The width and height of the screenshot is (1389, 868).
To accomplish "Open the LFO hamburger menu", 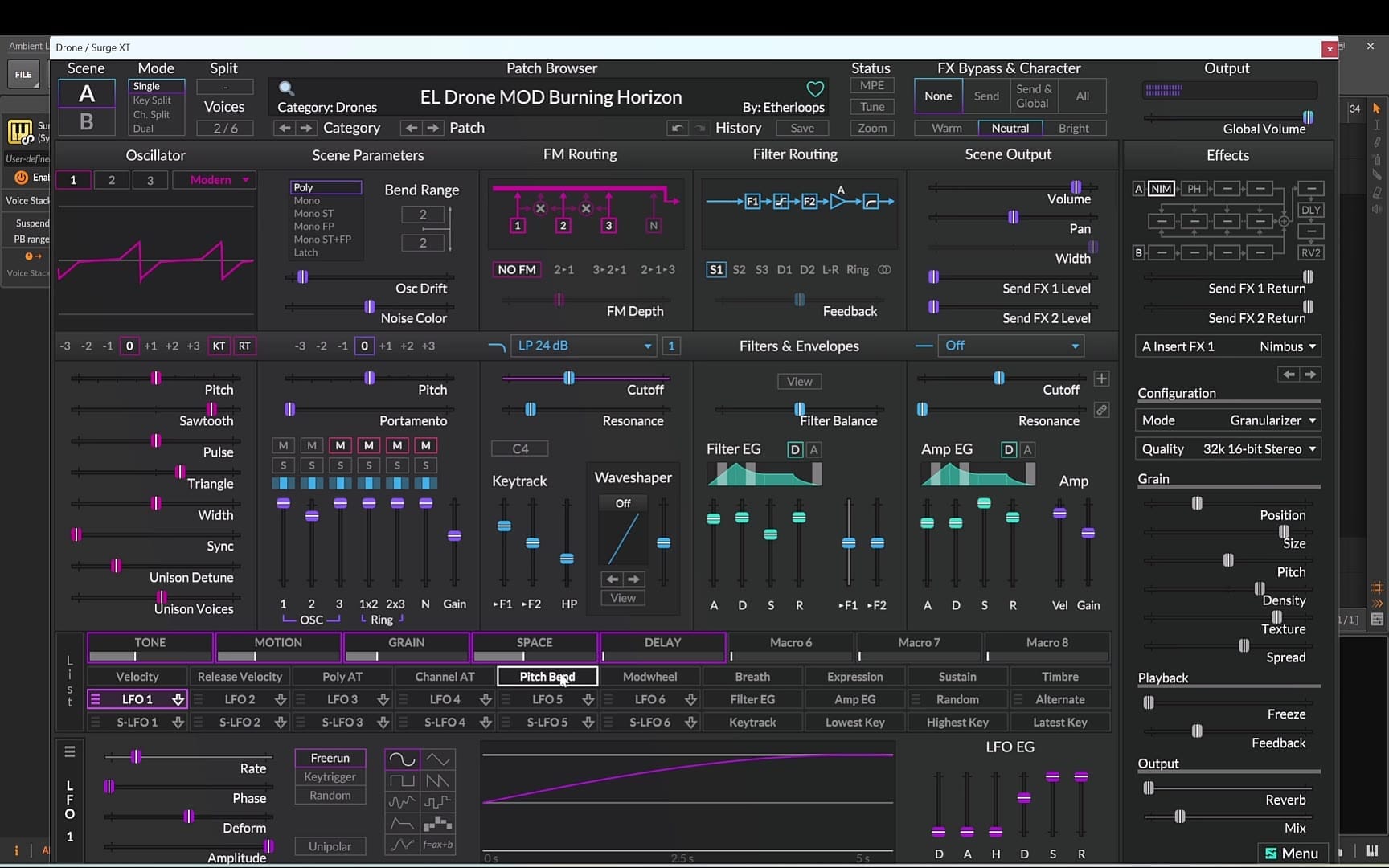I will (70, 751).
